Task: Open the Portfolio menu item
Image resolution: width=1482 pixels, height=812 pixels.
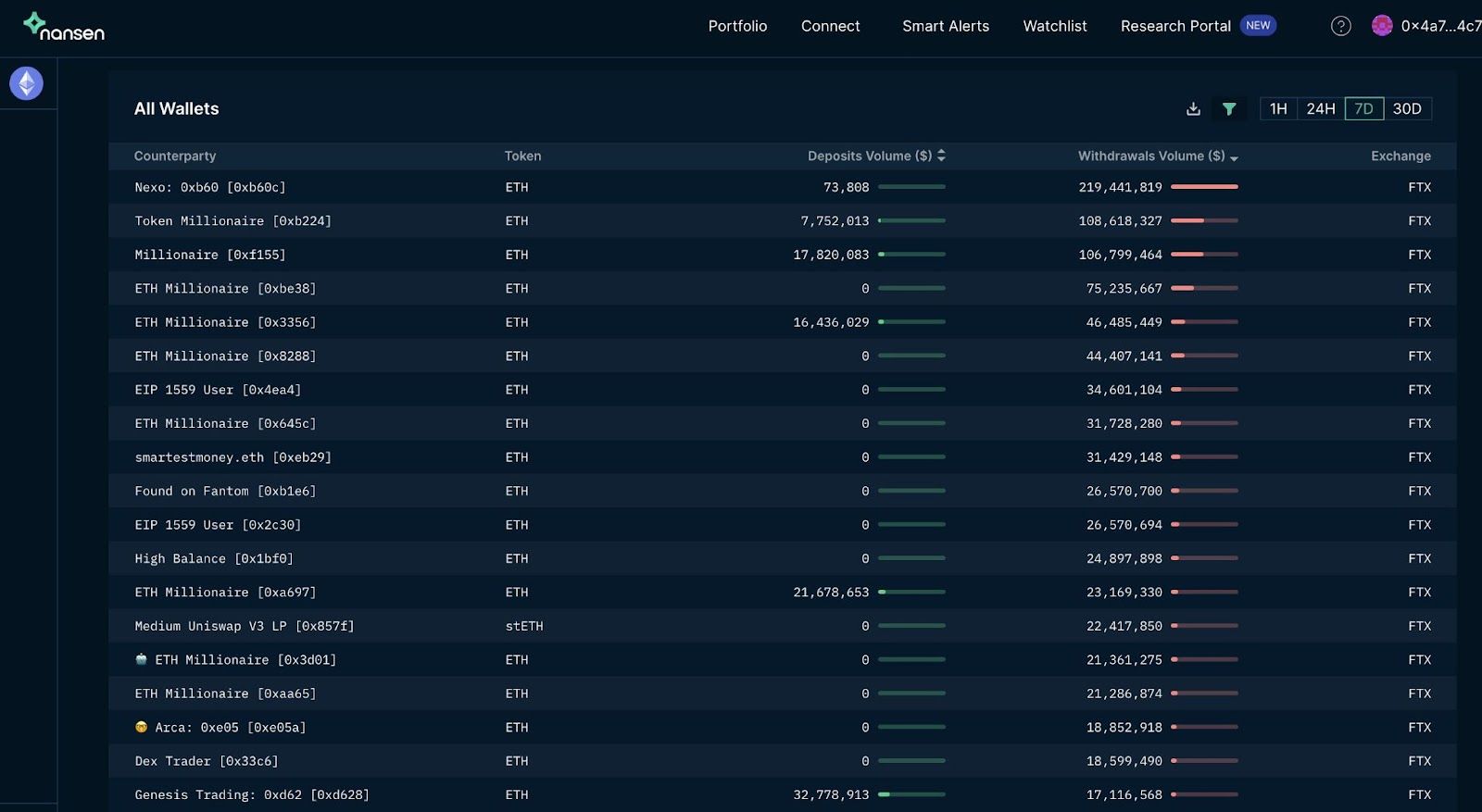Action: [737, 27]
